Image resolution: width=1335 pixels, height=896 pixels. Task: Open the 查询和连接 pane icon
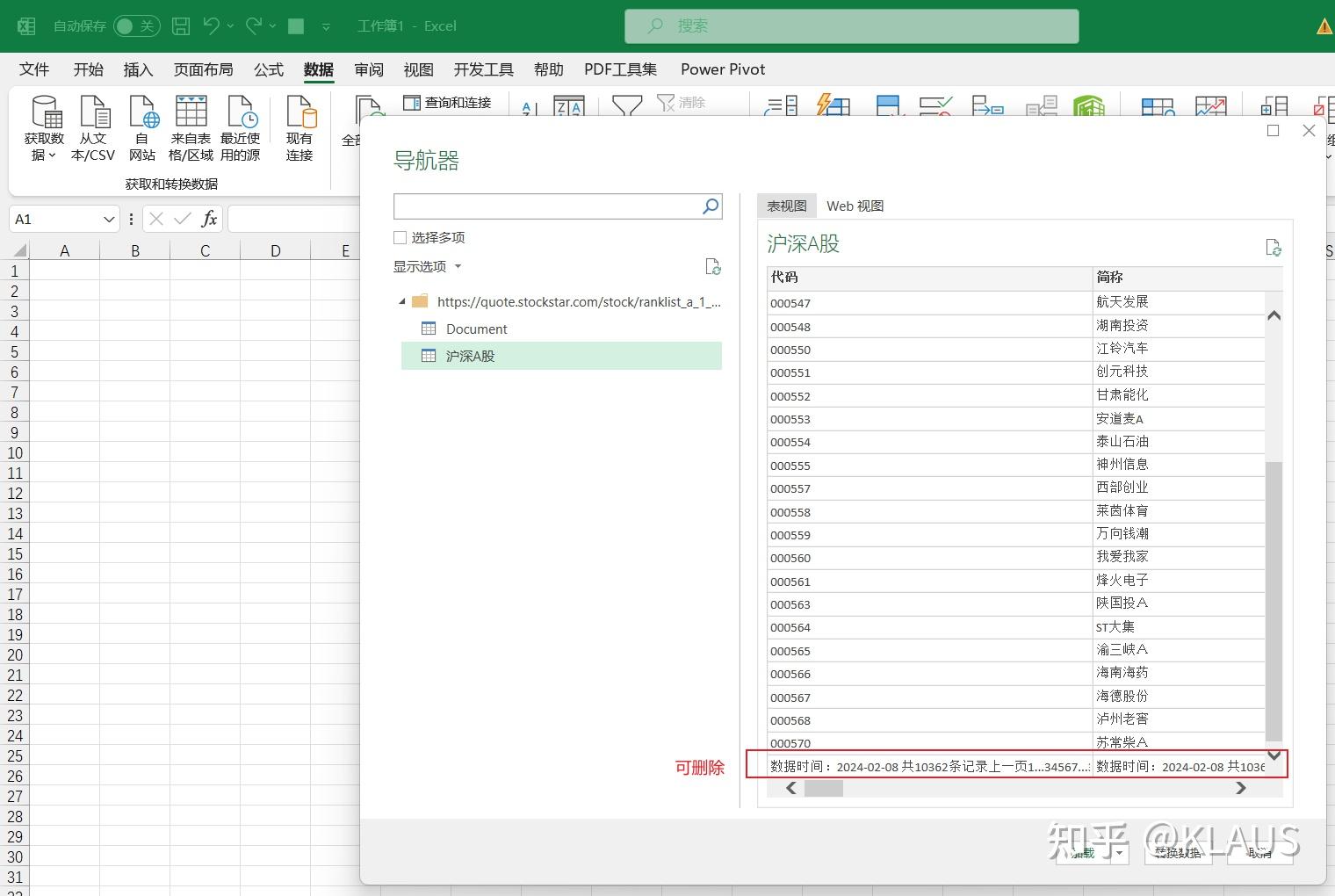448,102
